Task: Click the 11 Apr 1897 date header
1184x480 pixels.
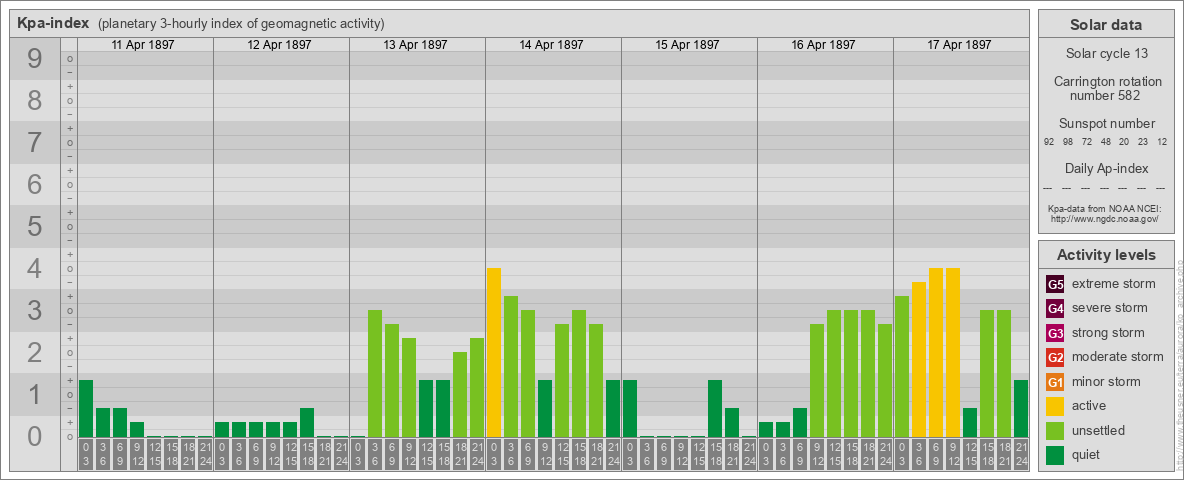Action: pyautogui.click(x=145, y=45)
